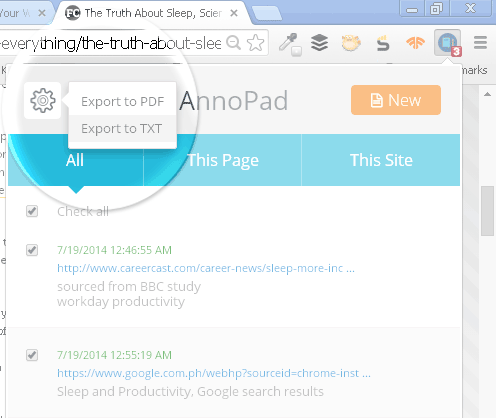Open the google.com.ph webhp note link
The height and width of the screenshot is (418, 496).
point(214,373)
